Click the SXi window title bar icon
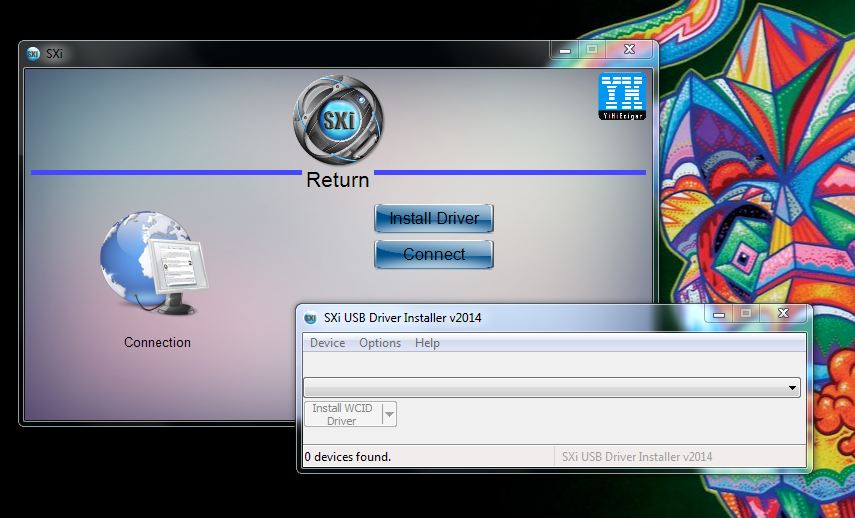The height and width of the screenshot is (518, 855). tap(33, 53)
